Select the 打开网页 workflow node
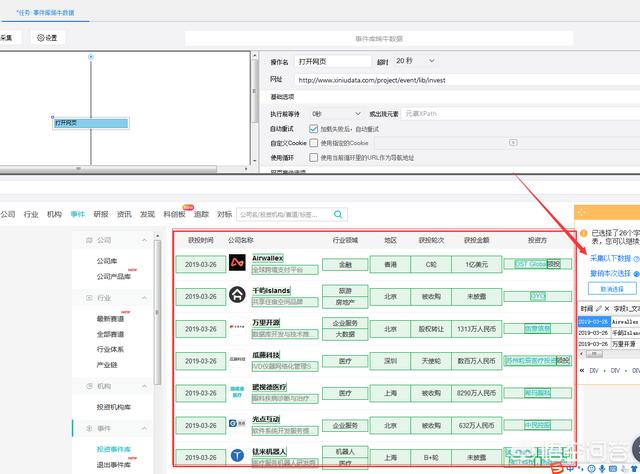The width and height of the screenshot is (640, 474). (x=91, y=123)
